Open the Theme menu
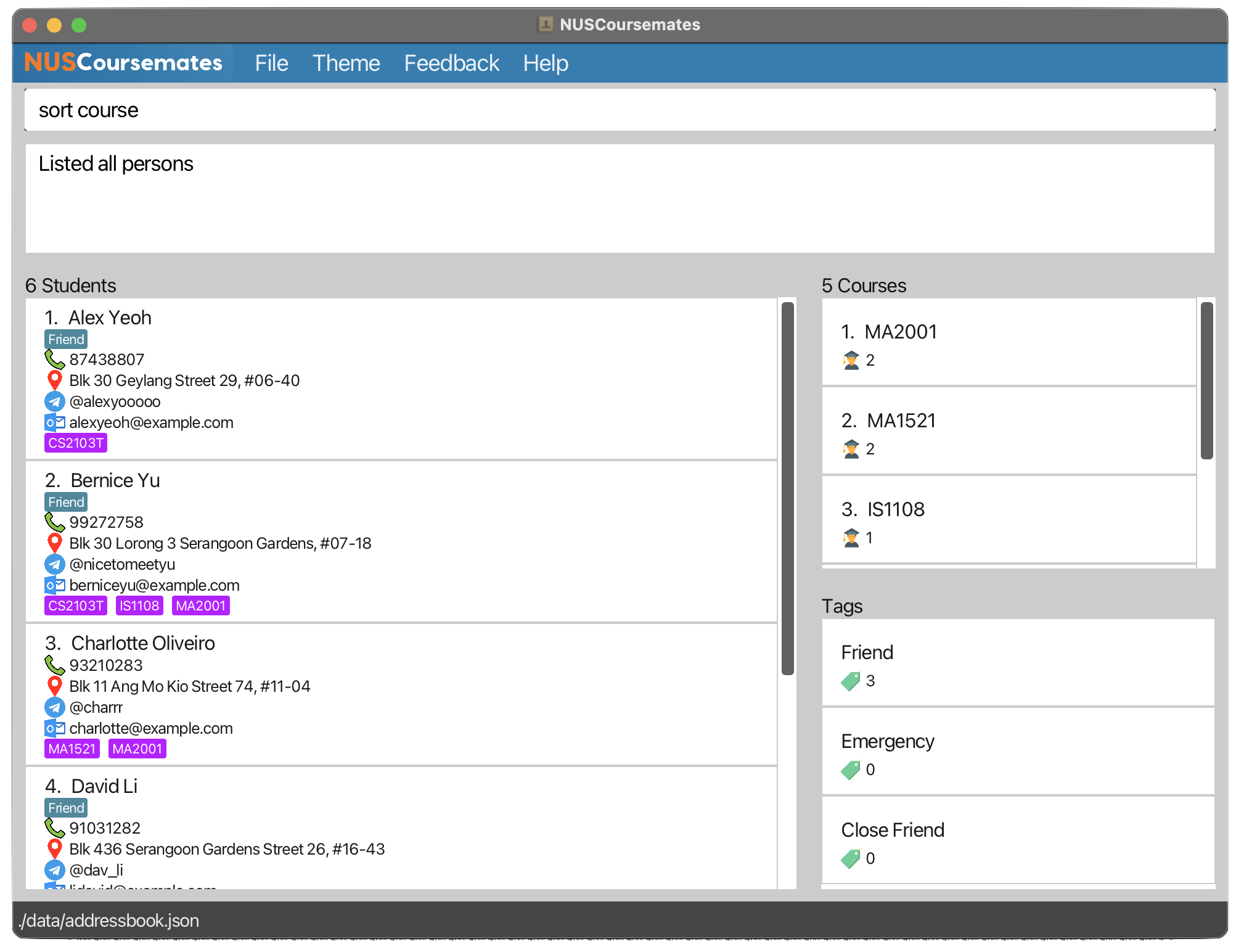This screenshot has height=952, width=1244. pos(345,63)
